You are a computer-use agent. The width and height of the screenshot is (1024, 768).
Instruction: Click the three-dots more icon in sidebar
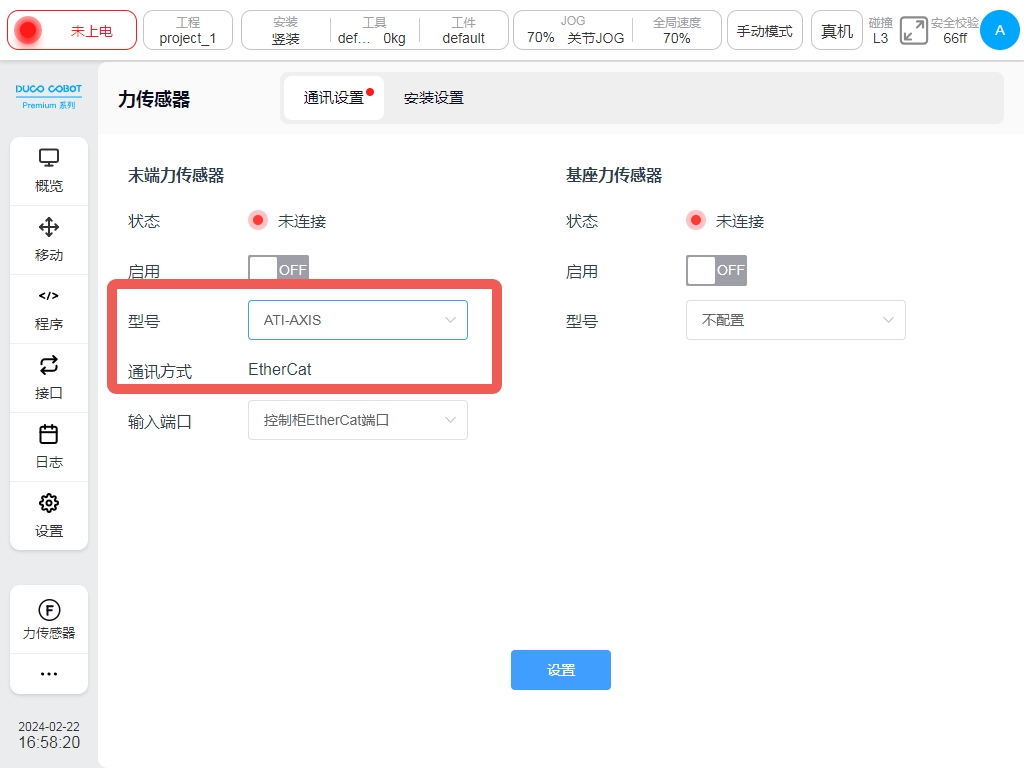pyautogui.click(x=49, y=674)
